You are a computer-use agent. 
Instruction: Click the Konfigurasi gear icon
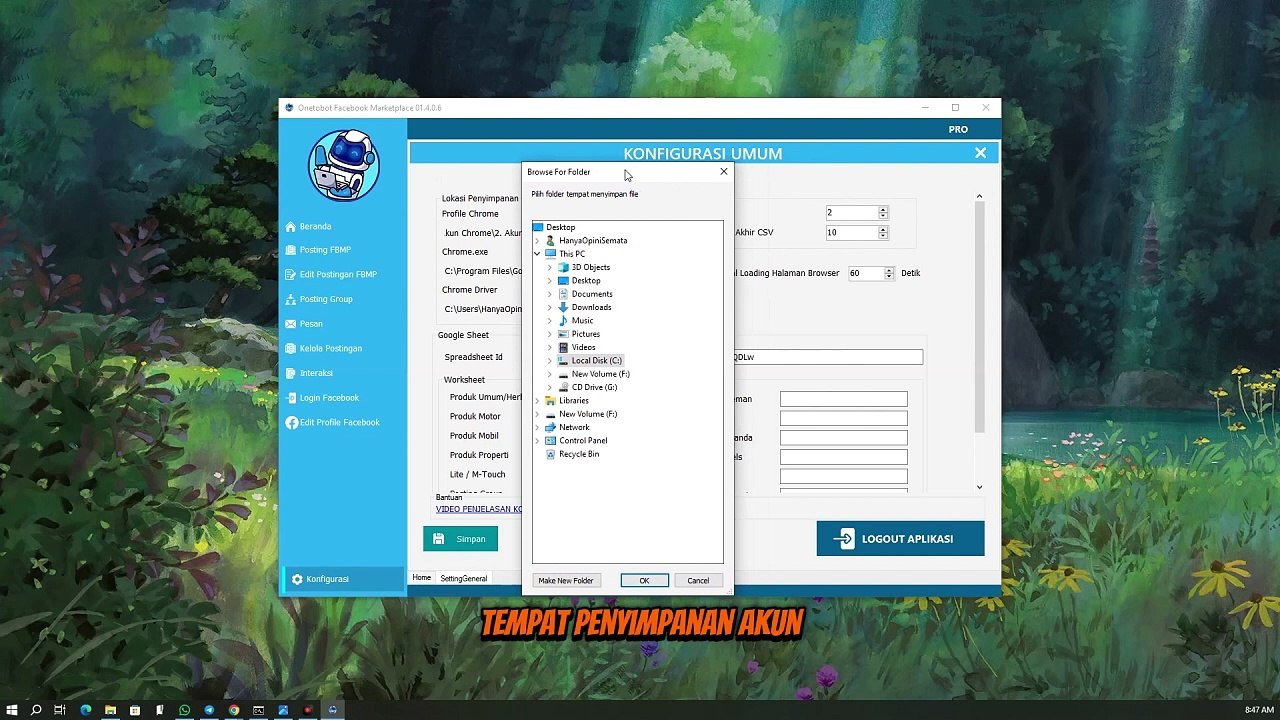click(297, 579)
